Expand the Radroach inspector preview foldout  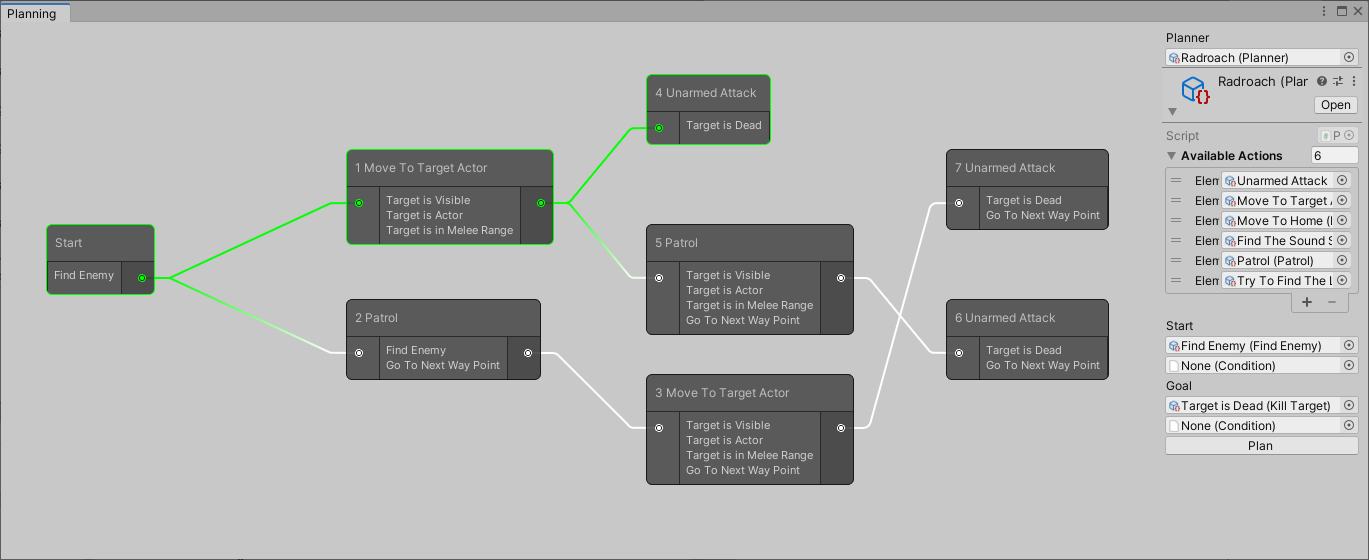pos(1173,112)
